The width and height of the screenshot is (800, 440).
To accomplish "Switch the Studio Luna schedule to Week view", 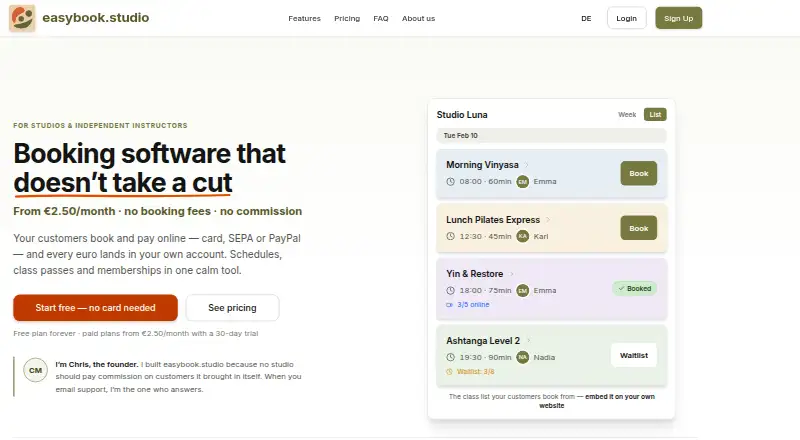I will (x=627, y=114).
